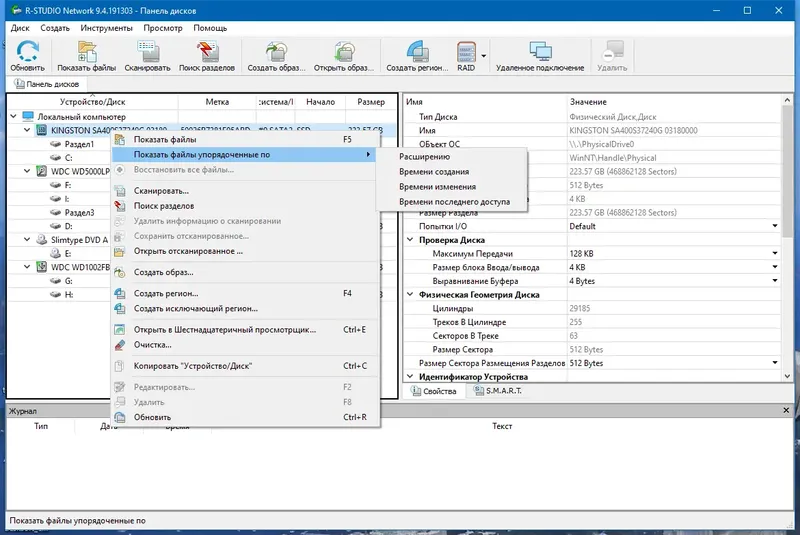Image resolution: width=800 pixels, height=535 pixels.
Task: Close the Журнал panel
Action: 786,411
